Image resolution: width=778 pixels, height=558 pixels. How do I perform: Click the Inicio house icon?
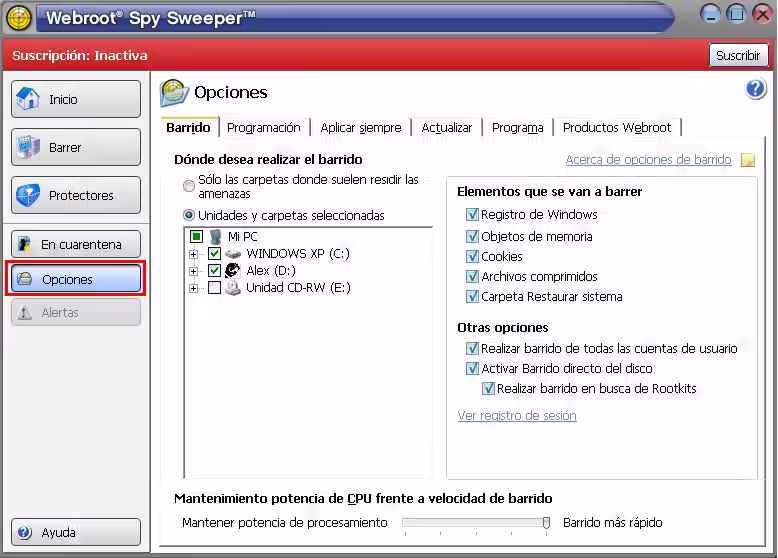click(x=29, y=99)
